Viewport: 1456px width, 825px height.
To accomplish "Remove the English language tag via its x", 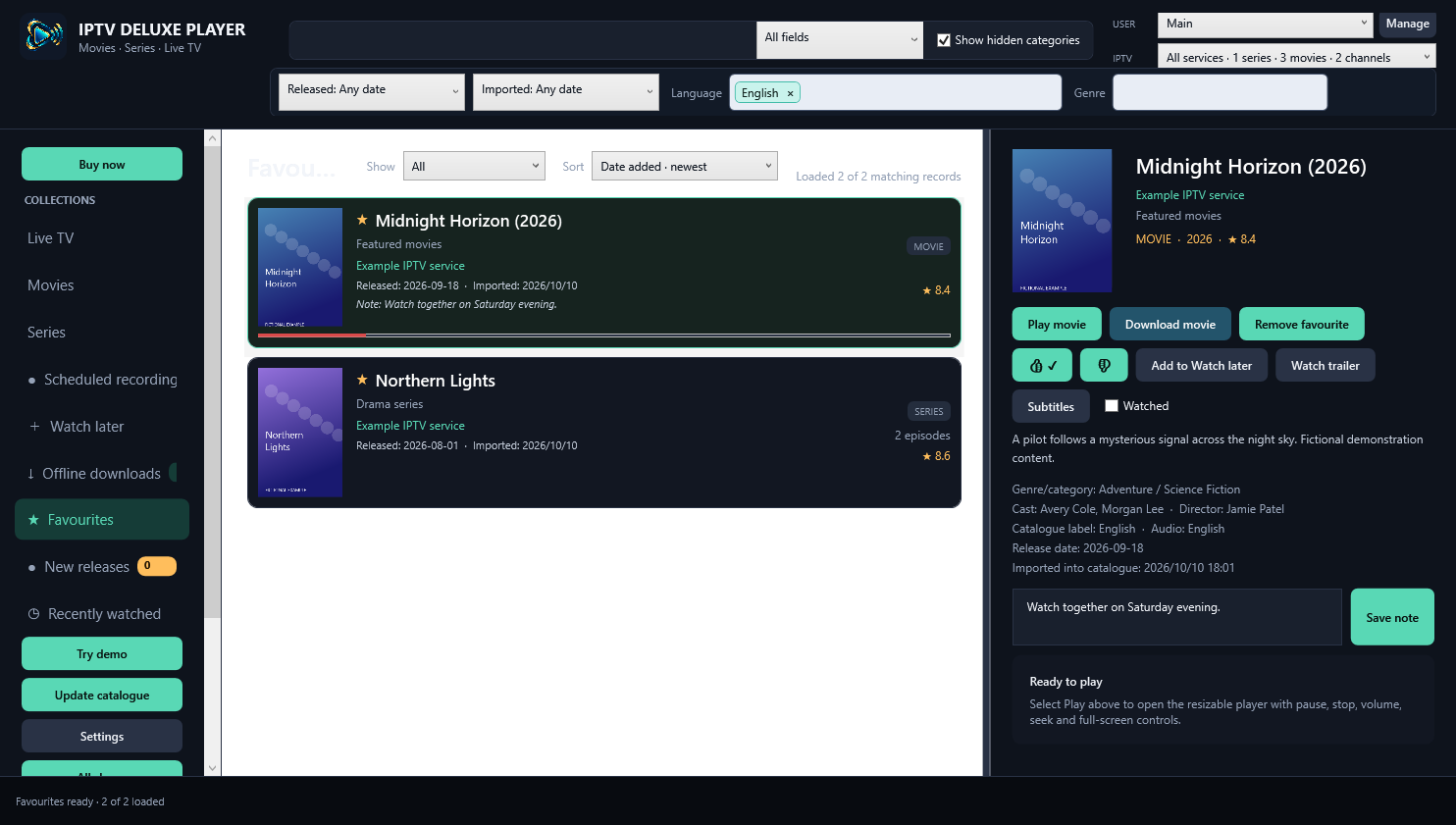I will (x=790, y=93).
